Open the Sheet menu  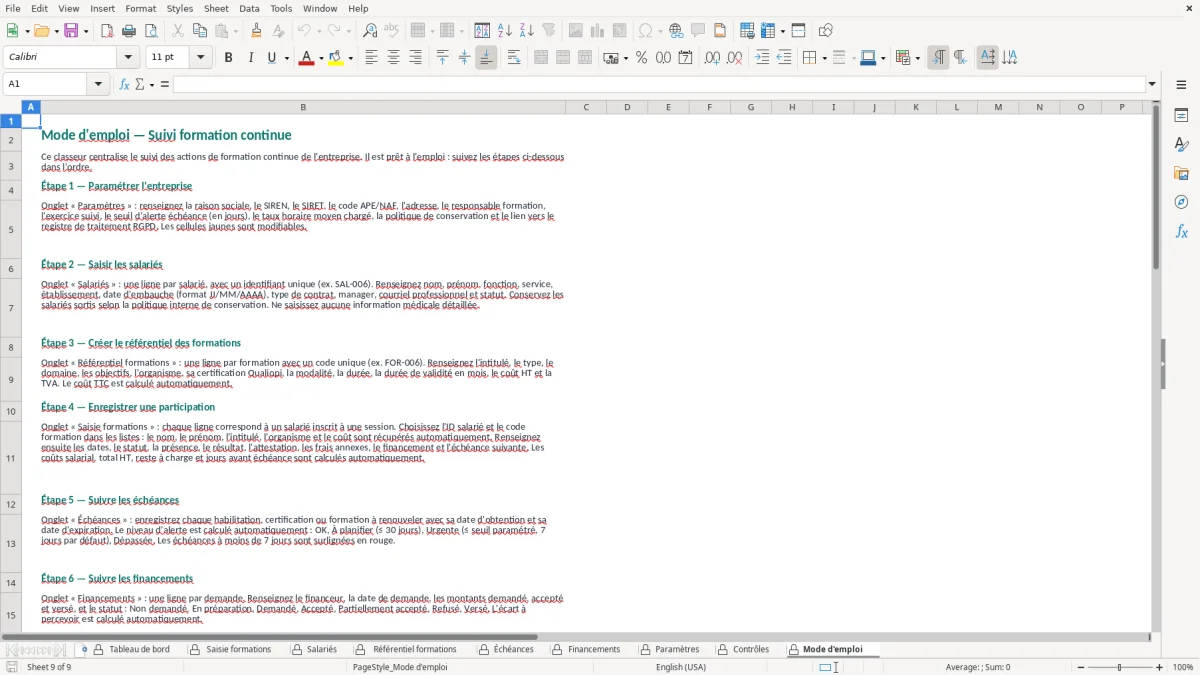tap(216, 8)
